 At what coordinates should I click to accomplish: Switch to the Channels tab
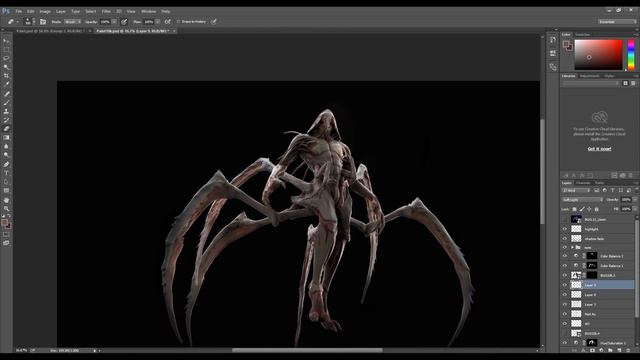tap(583, 183)
